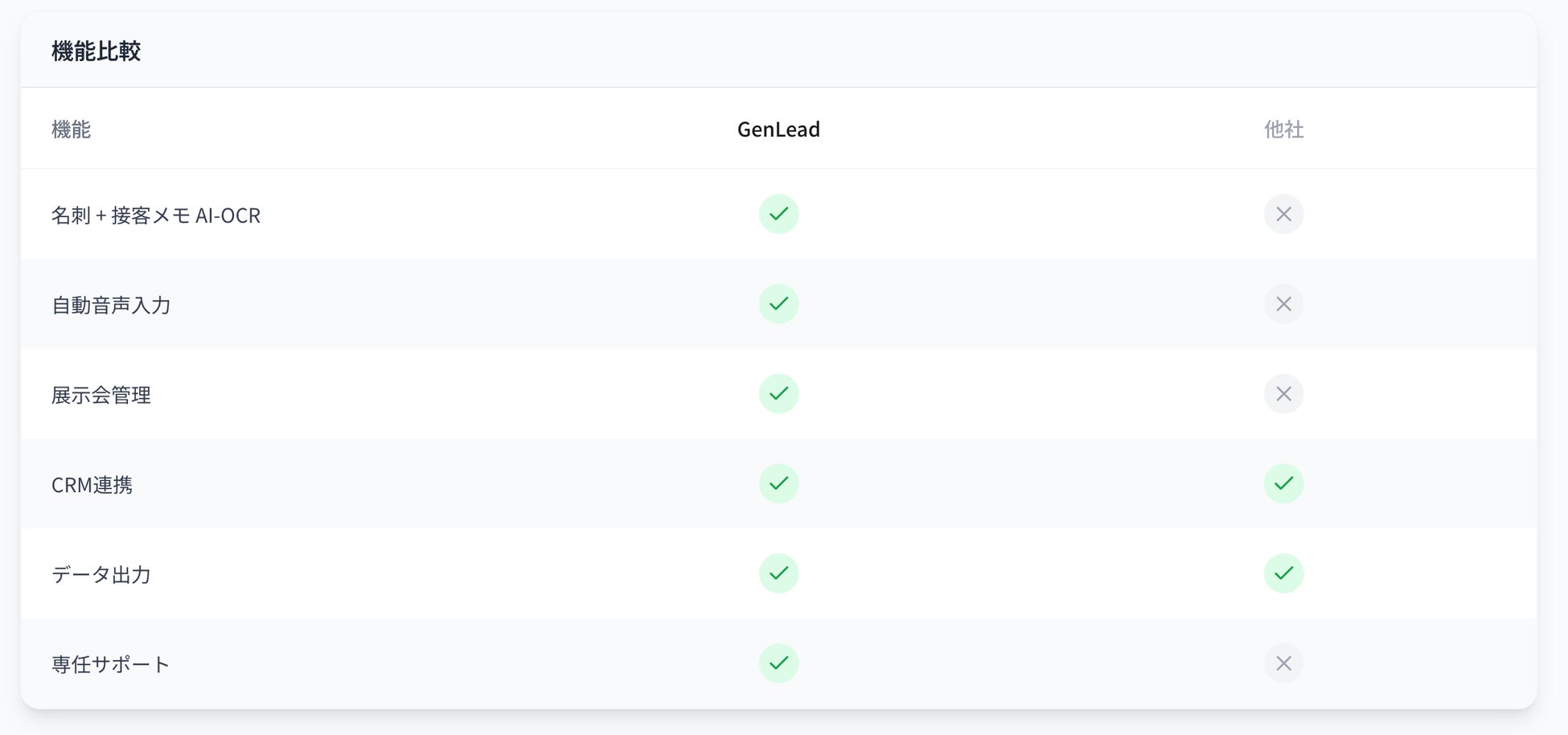Click the 機能 column header
Screen dimensions: 1568x735
point(71,129)
